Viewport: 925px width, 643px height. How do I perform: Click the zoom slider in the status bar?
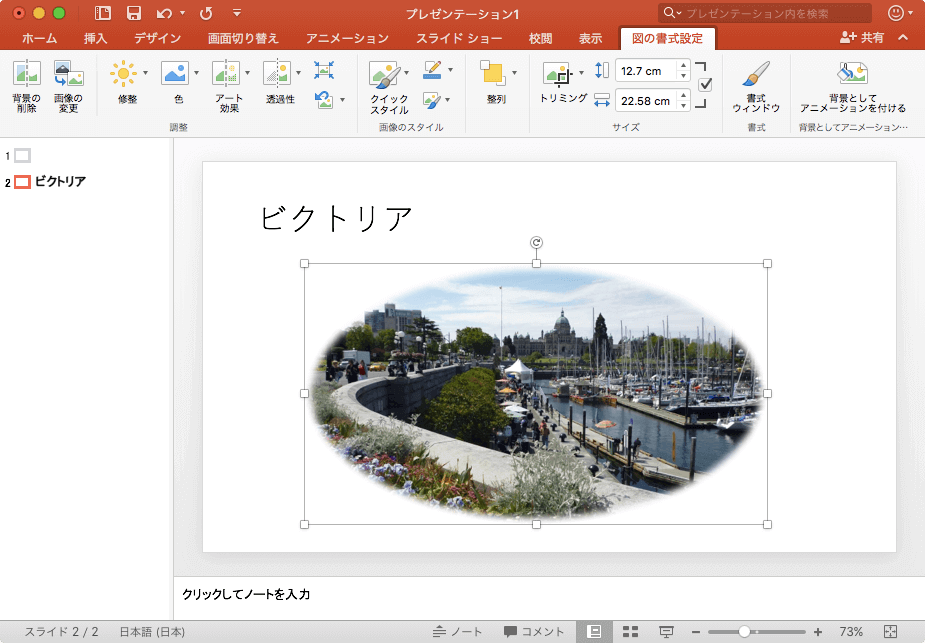(x=745, y=632)
